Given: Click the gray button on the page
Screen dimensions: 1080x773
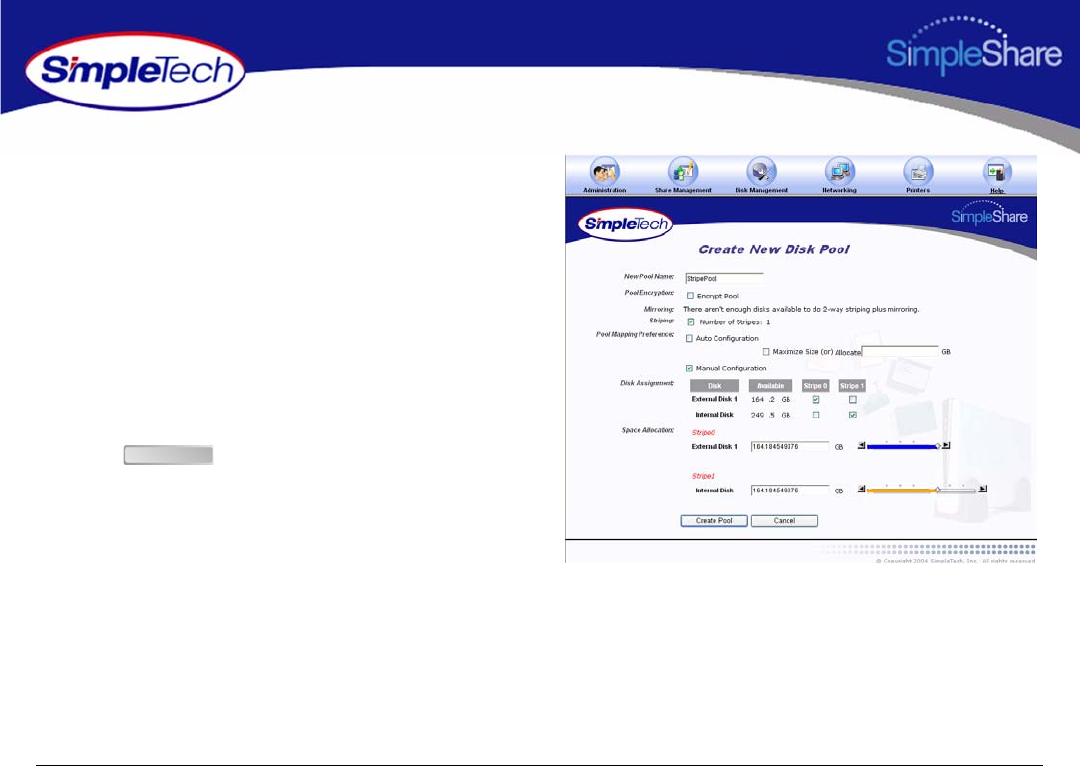Looking at the screenshot, I should tap(168, 455).
